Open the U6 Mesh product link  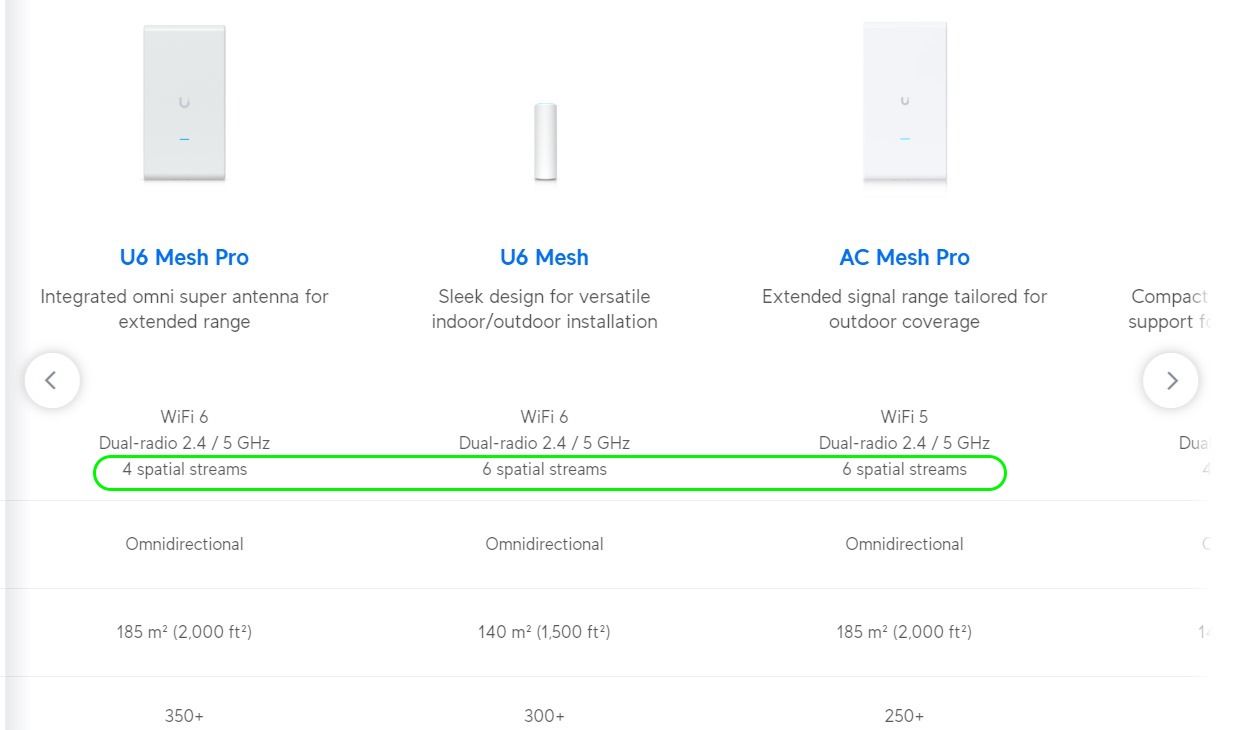click(x=544, y=257)
